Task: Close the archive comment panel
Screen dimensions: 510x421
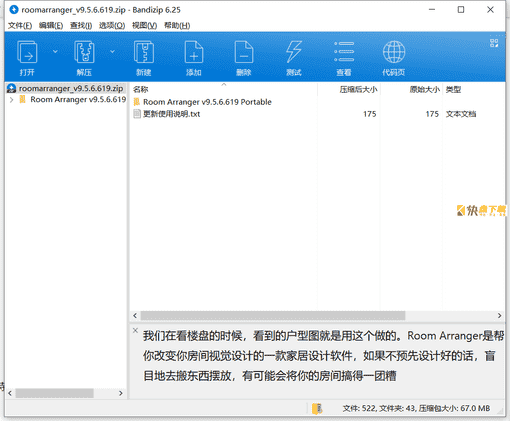Action: click(135, 330)
